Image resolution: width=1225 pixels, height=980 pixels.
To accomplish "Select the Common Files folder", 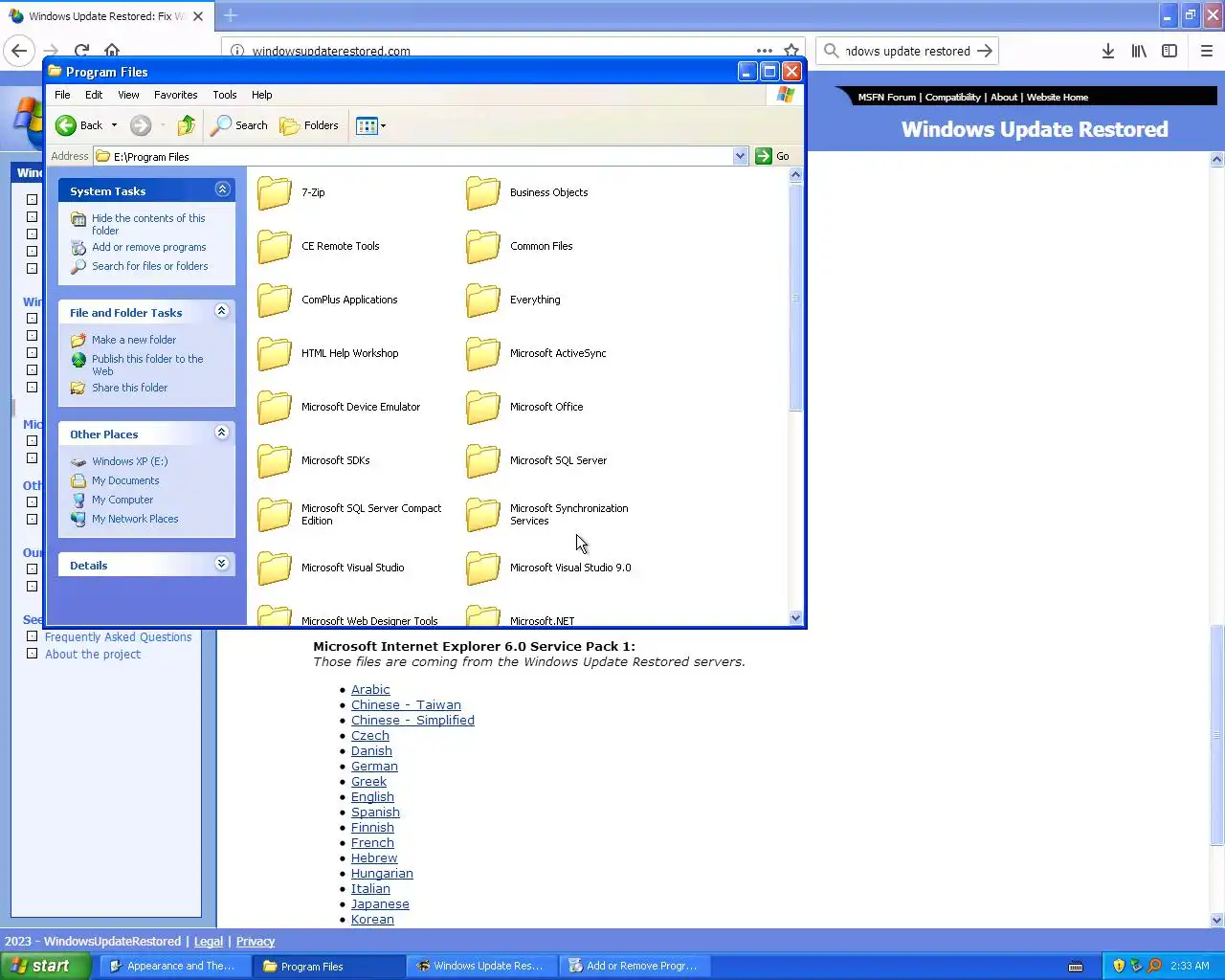I will pos(520,246).
